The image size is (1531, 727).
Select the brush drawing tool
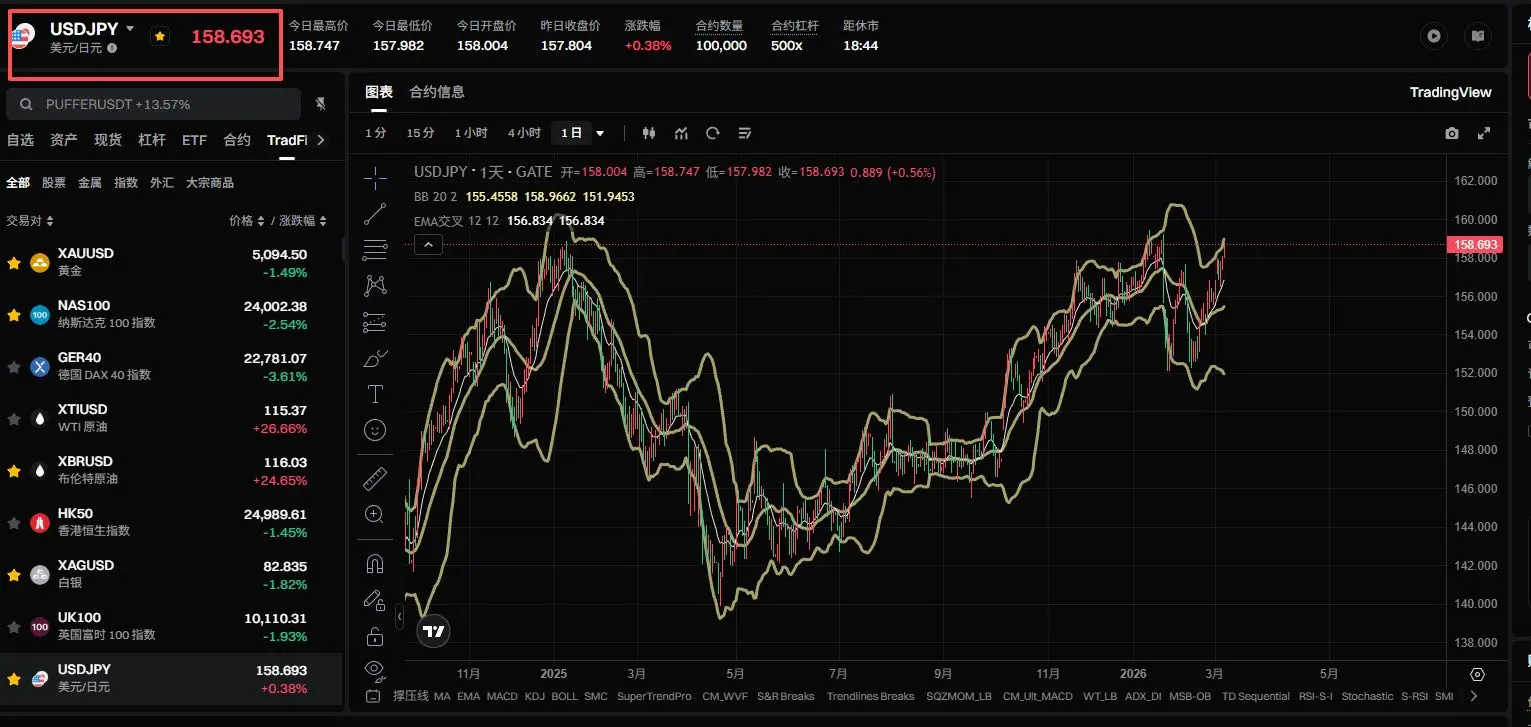pyautogui.click(x=375, y=358)
